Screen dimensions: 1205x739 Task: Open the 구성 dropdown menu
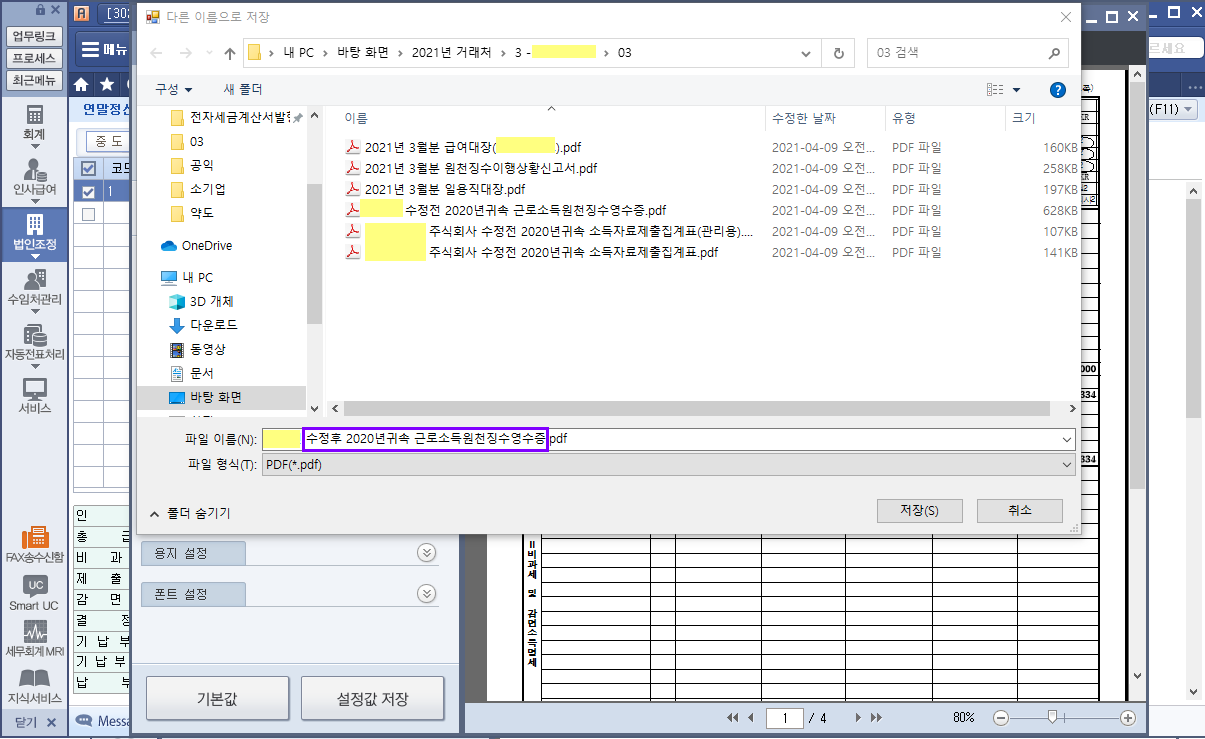pyautogui.click(x=173, y=90)
